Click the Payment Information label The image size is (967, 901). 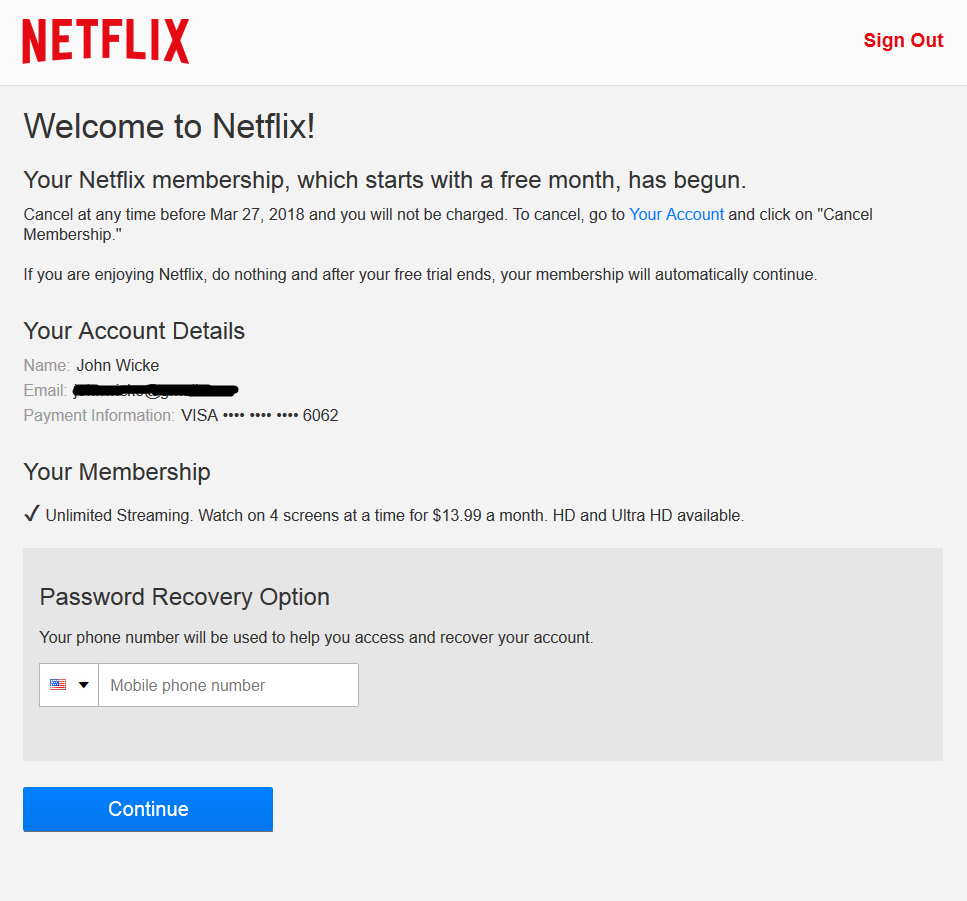pyautogui.click(x=99, y=415)
